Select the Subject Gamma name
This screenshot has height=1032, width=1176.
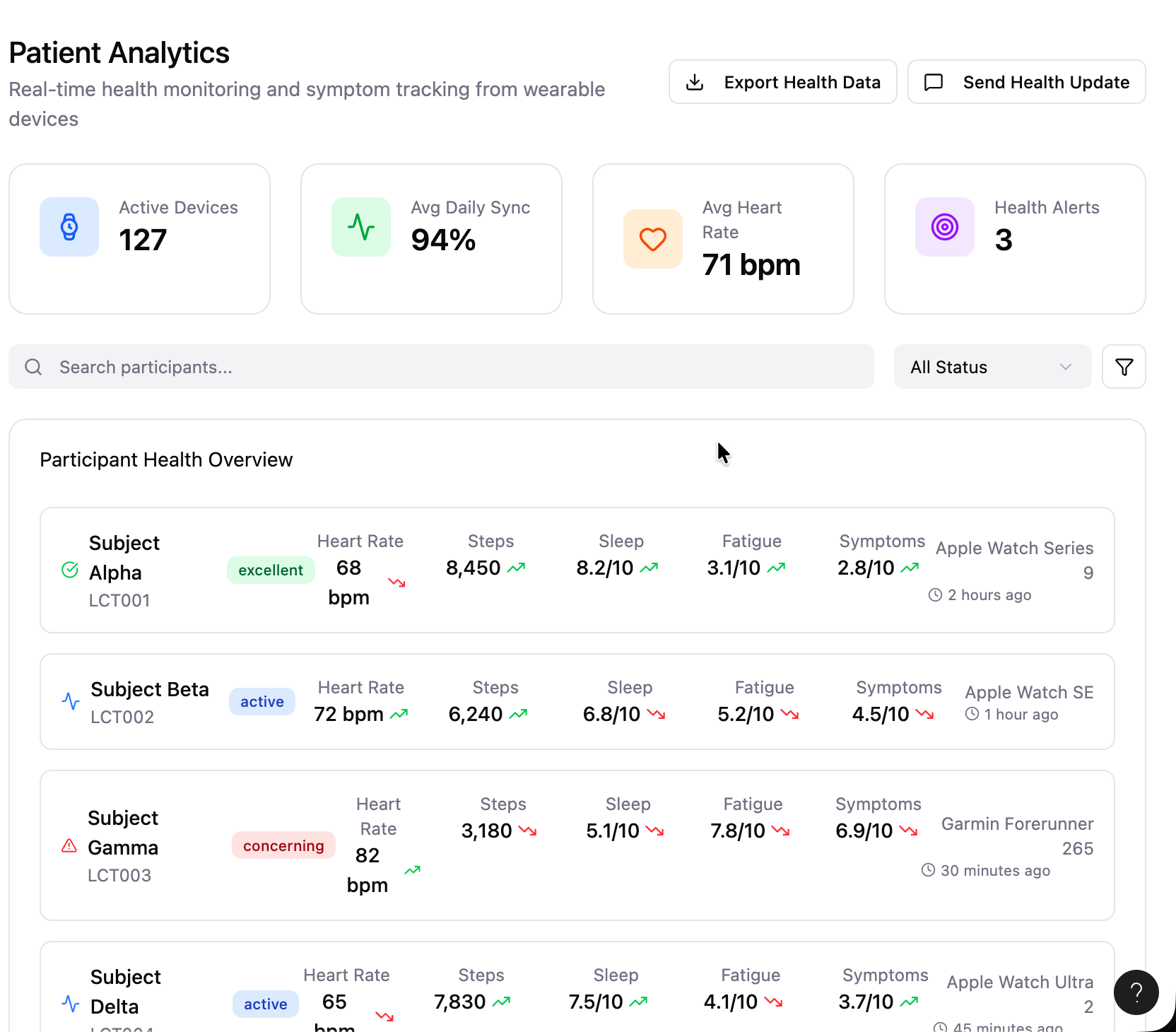(x=123, y=833)
